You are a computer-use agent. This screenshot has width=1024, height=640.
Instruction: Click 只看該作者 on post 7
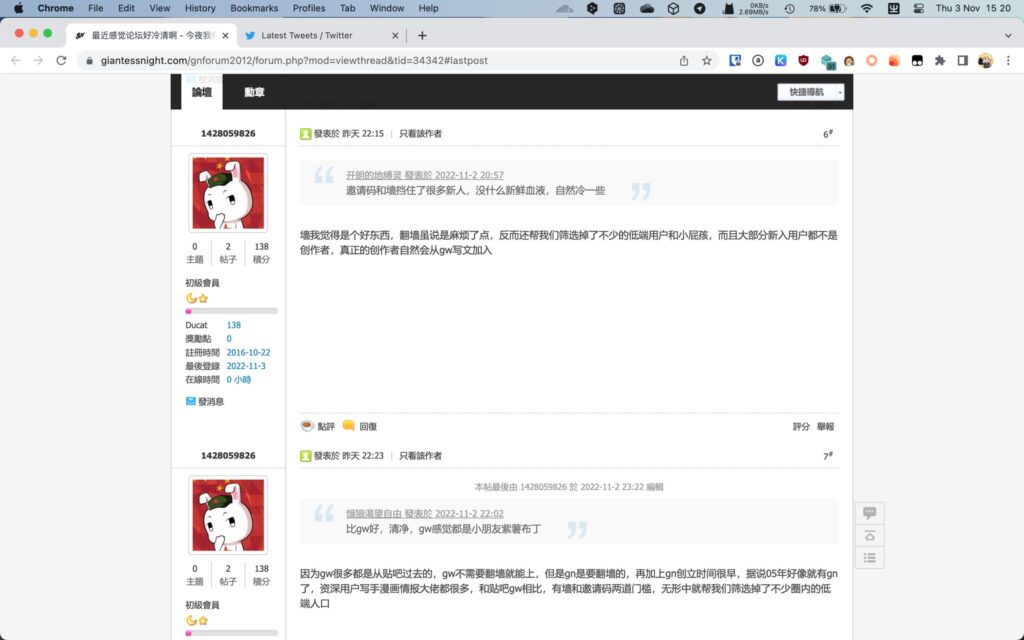pyautogui.click(x=420, y=455)
